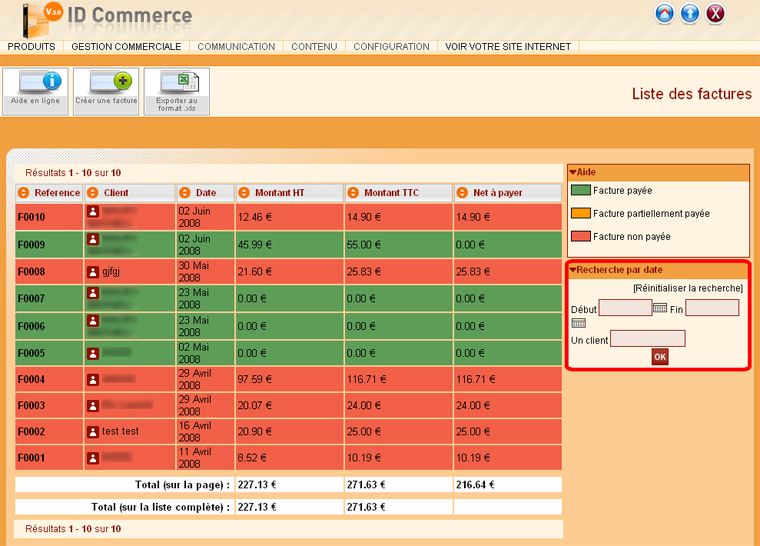Open the gjfgj client icon in row F0008

click(x=93, y=272)
